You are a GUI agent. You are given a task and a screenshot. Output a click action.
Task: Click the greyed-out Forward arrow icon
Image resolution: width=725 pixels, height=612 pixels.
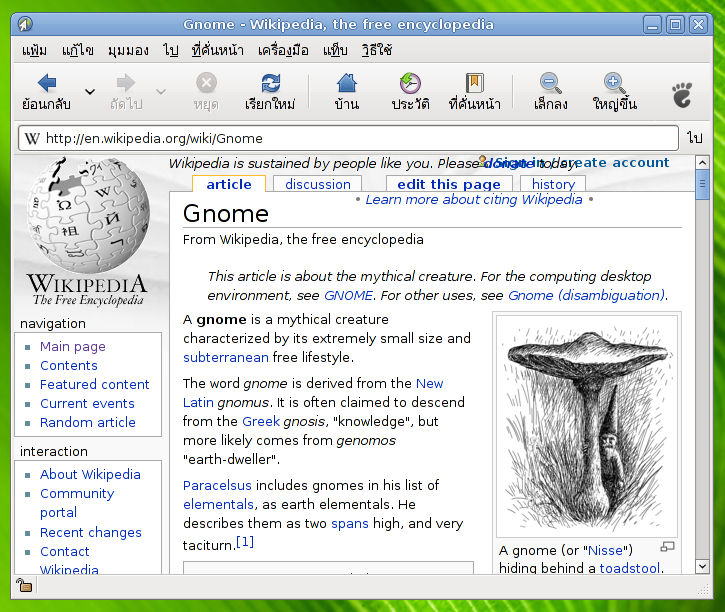pyautogui.click(x=126, y=83)
